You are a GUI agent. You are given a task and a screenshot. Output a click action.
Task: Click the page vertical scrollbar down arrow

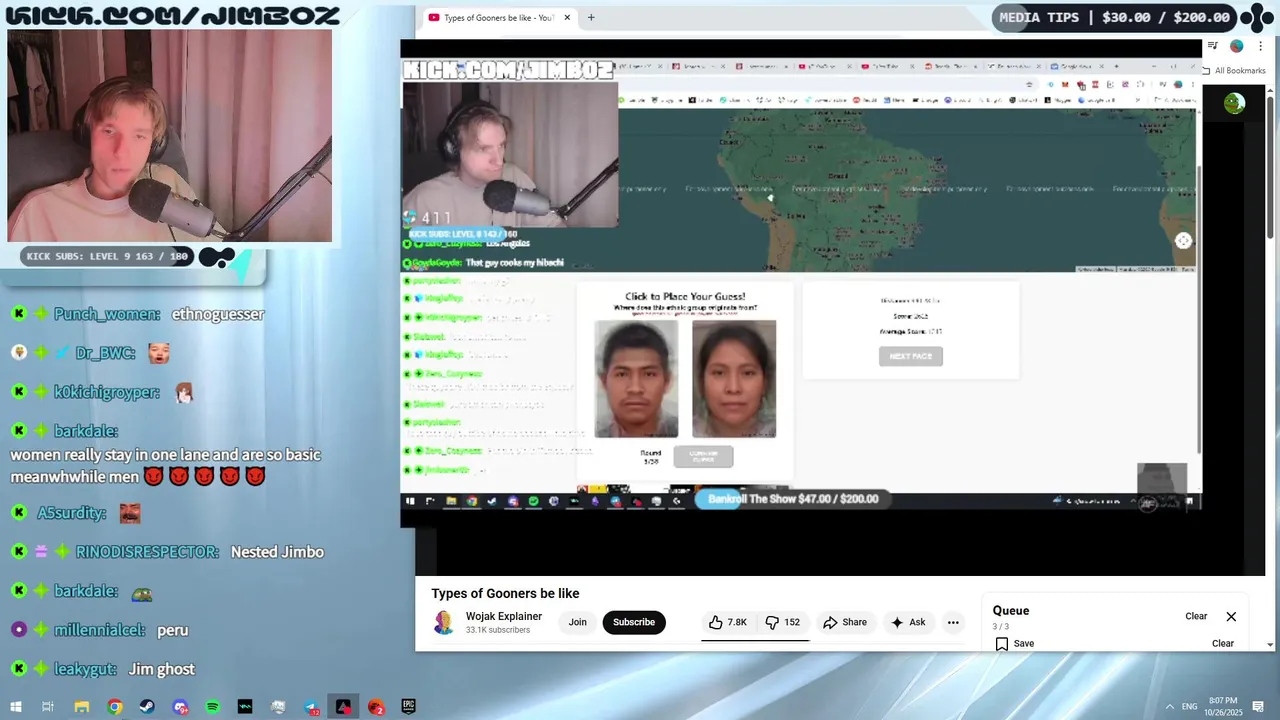point(1270,645)
